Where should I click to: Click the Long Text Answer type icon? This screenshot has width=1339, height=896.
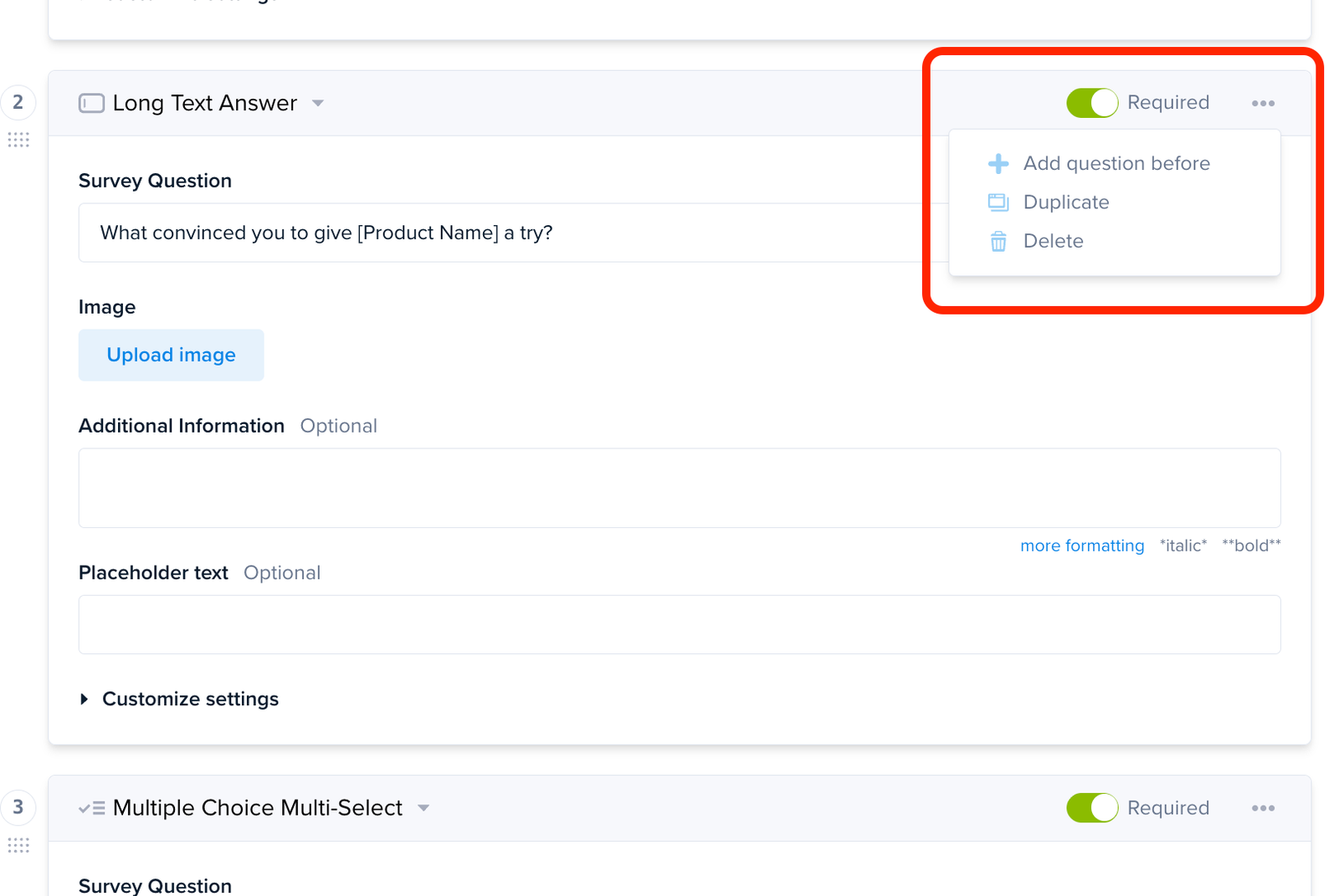(91, 103)
